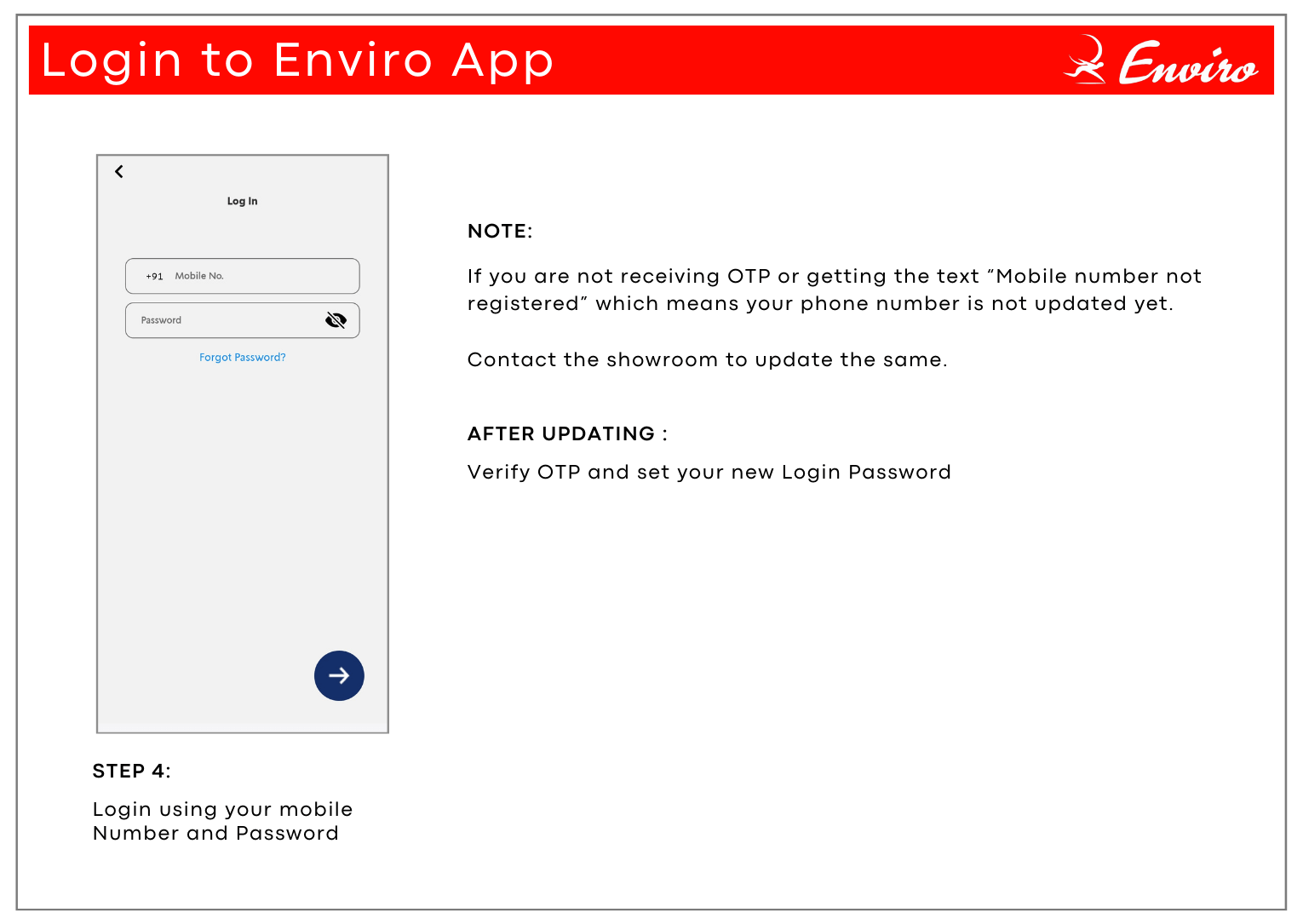This screenshot has width=1303, height=924.
Task: Go back using the left chevron
Action: click(x=119, y=172)
